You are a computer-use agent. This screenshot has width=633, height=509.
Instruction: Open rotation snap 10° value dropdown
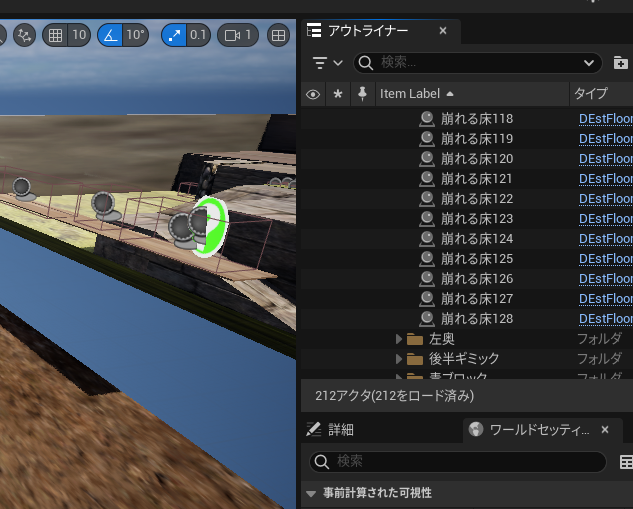point(135,36)
